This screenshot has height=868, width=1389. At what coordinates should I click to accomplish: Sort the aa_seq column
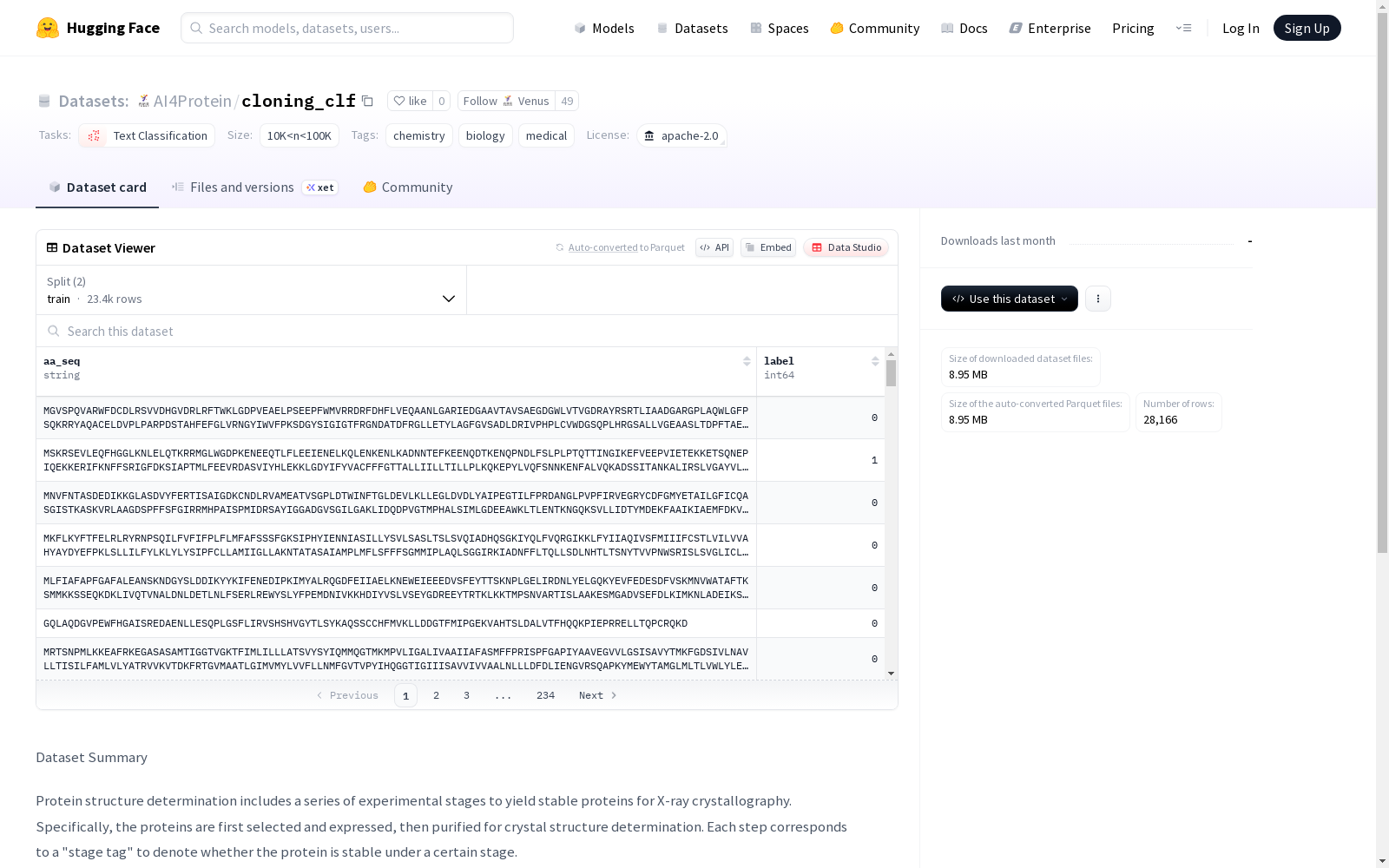tap(747, 361)
